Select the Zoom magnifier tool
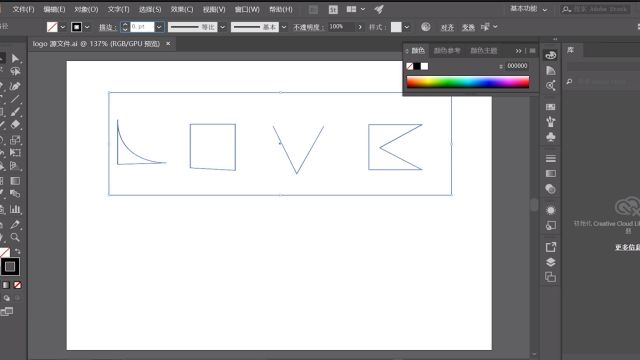640x360 pixels. click(15, 237)
